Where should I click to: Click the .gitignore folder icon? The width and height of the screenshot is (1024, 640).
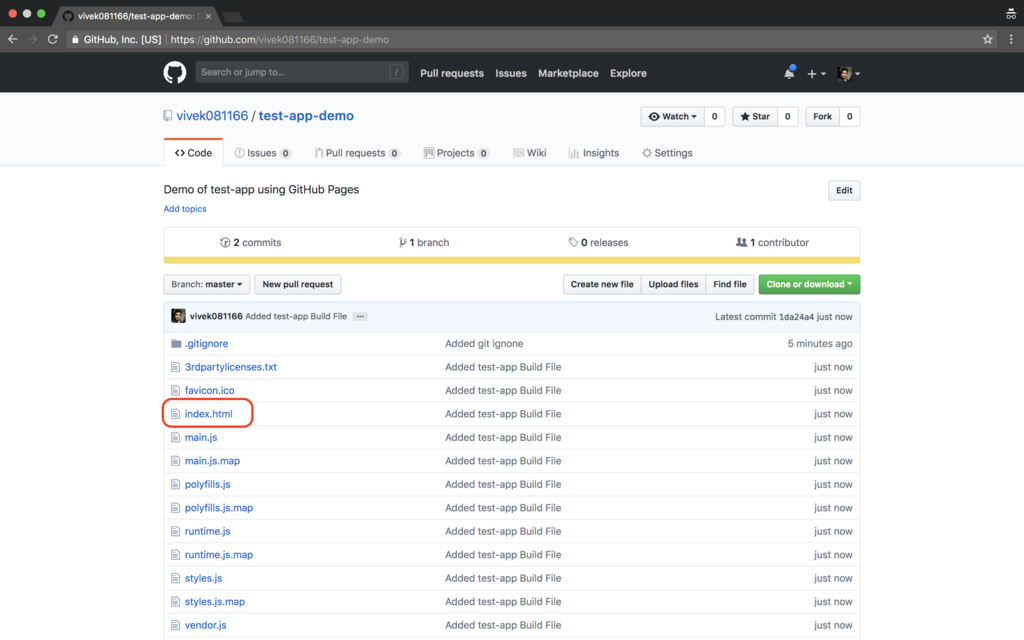(x=176, y=344)
